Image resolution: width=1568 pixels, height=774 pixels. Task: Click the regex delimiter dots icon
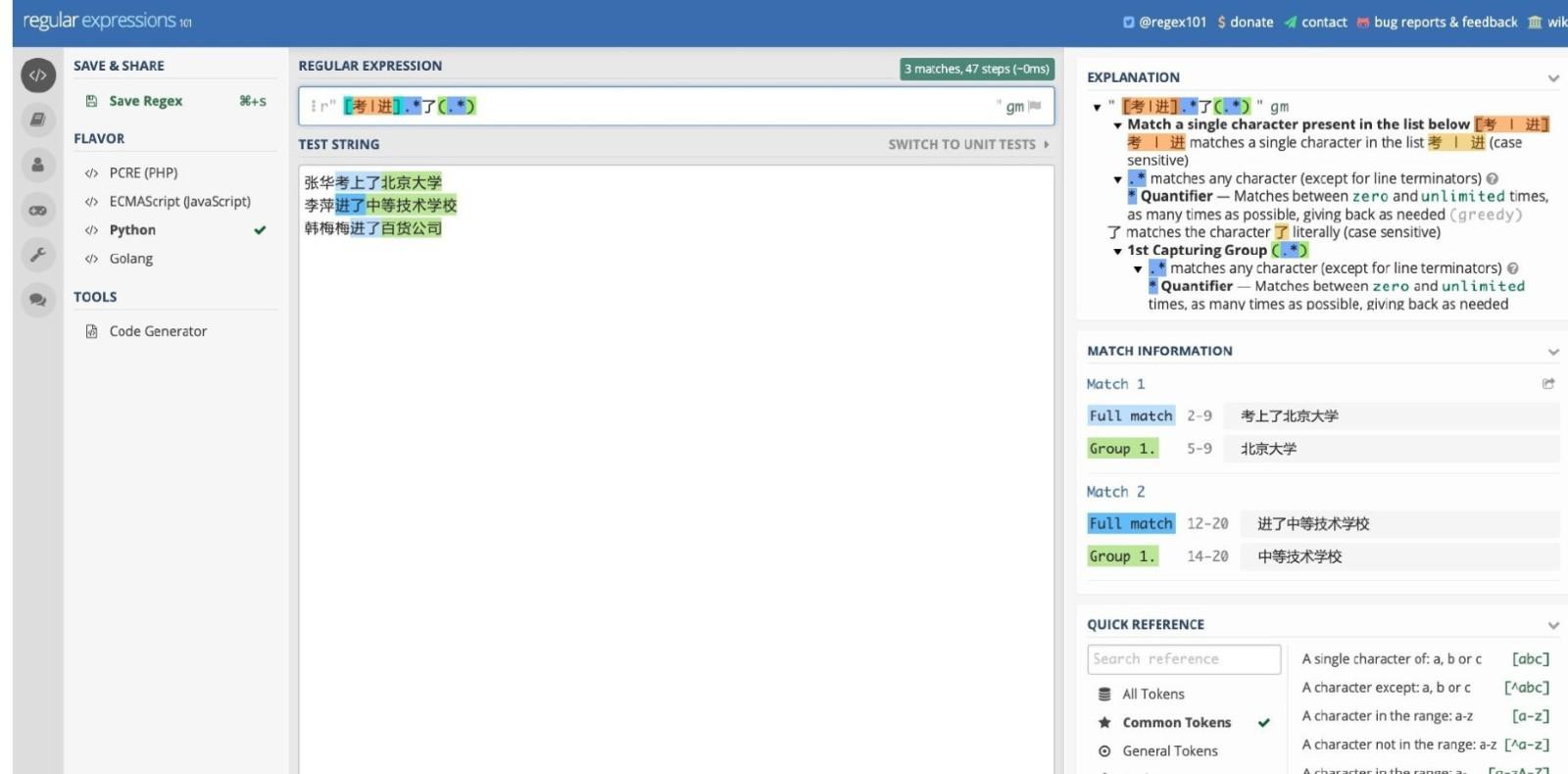[313, 106]
